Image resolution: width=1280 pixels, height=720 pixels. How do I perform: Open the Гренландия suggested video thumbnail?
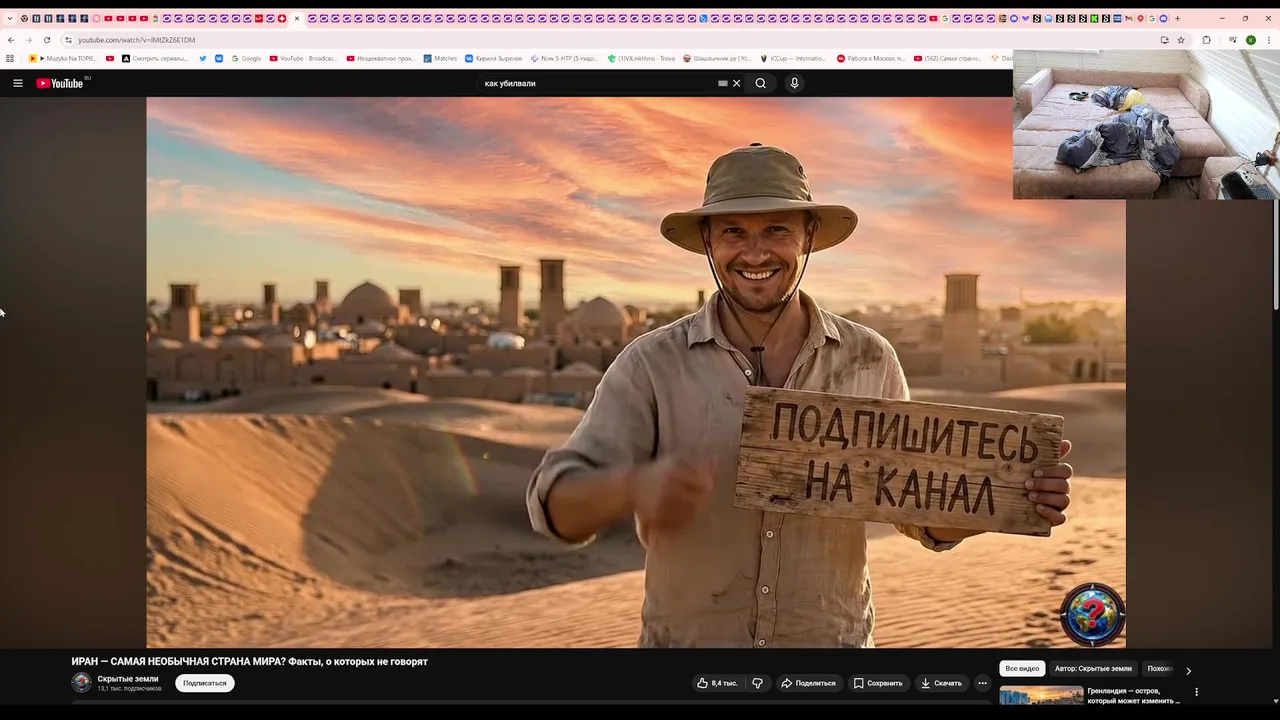coord(1041,696)
